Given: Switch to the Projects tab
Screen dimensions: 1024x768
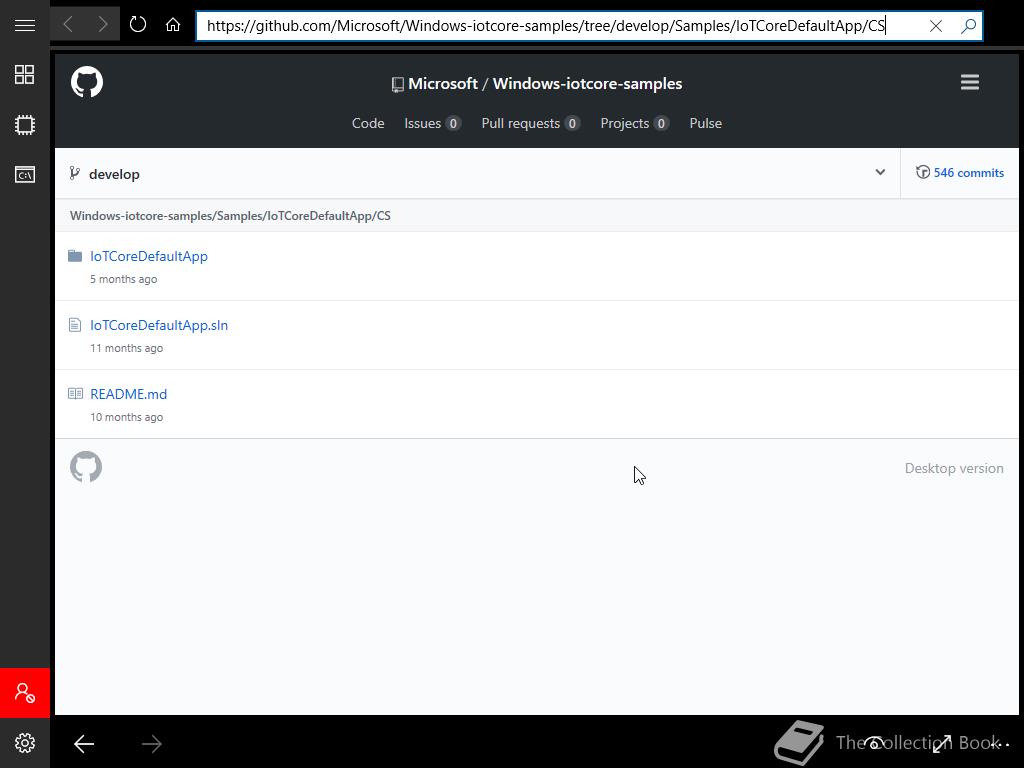Looking at the screenshot, I should (635, 123).
